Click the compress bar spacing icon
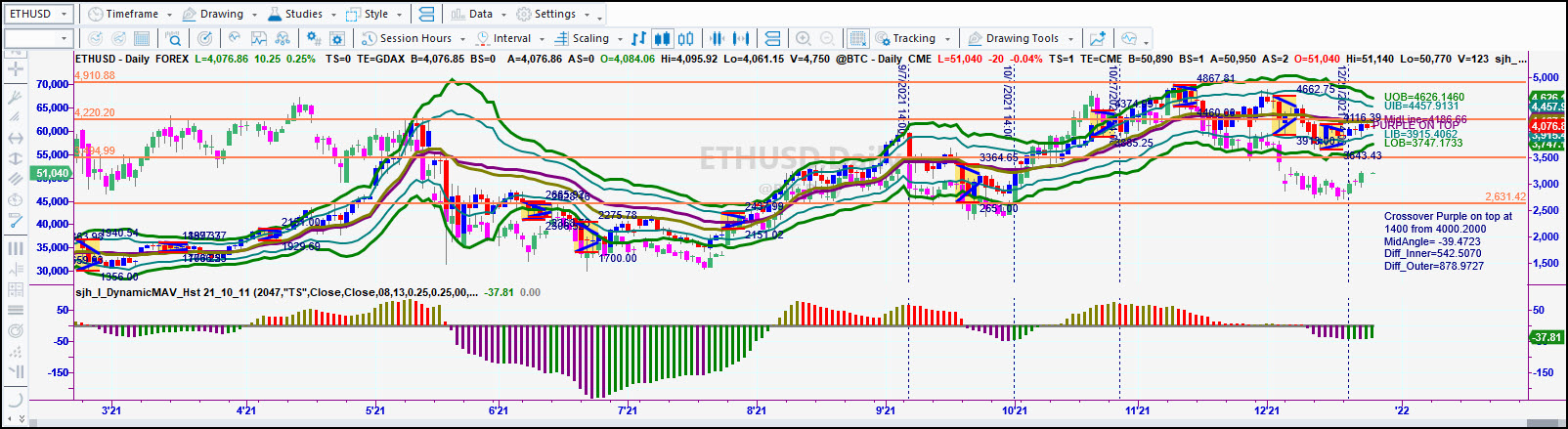Screen dimensions: 1568x429 (x=718, y=38)
